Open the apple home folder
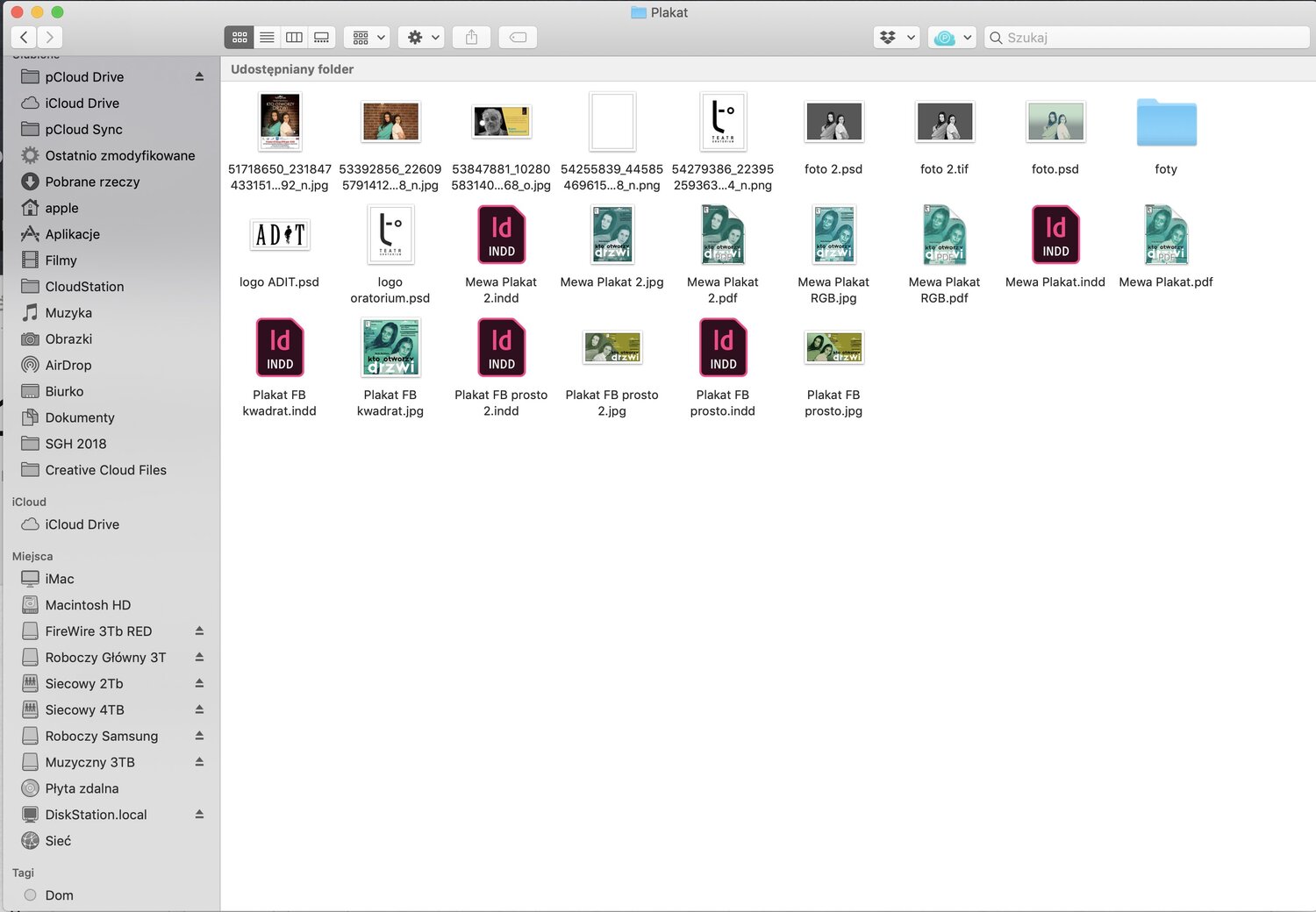The height and width of the screenshot is (912, 1316). click(61, 209)
